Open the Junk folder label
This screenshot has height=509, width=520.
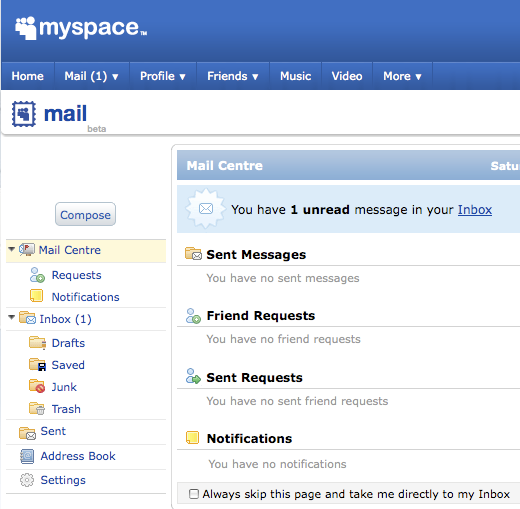(x=64, y=387)
